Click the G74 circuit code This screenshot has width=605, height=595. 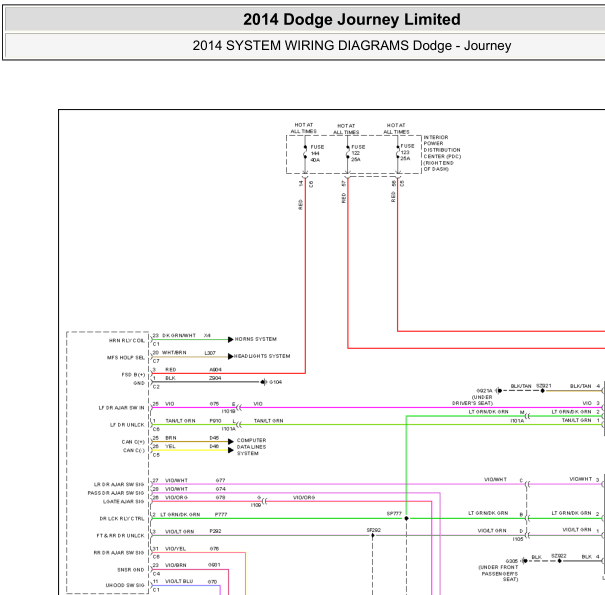(221, 489)
